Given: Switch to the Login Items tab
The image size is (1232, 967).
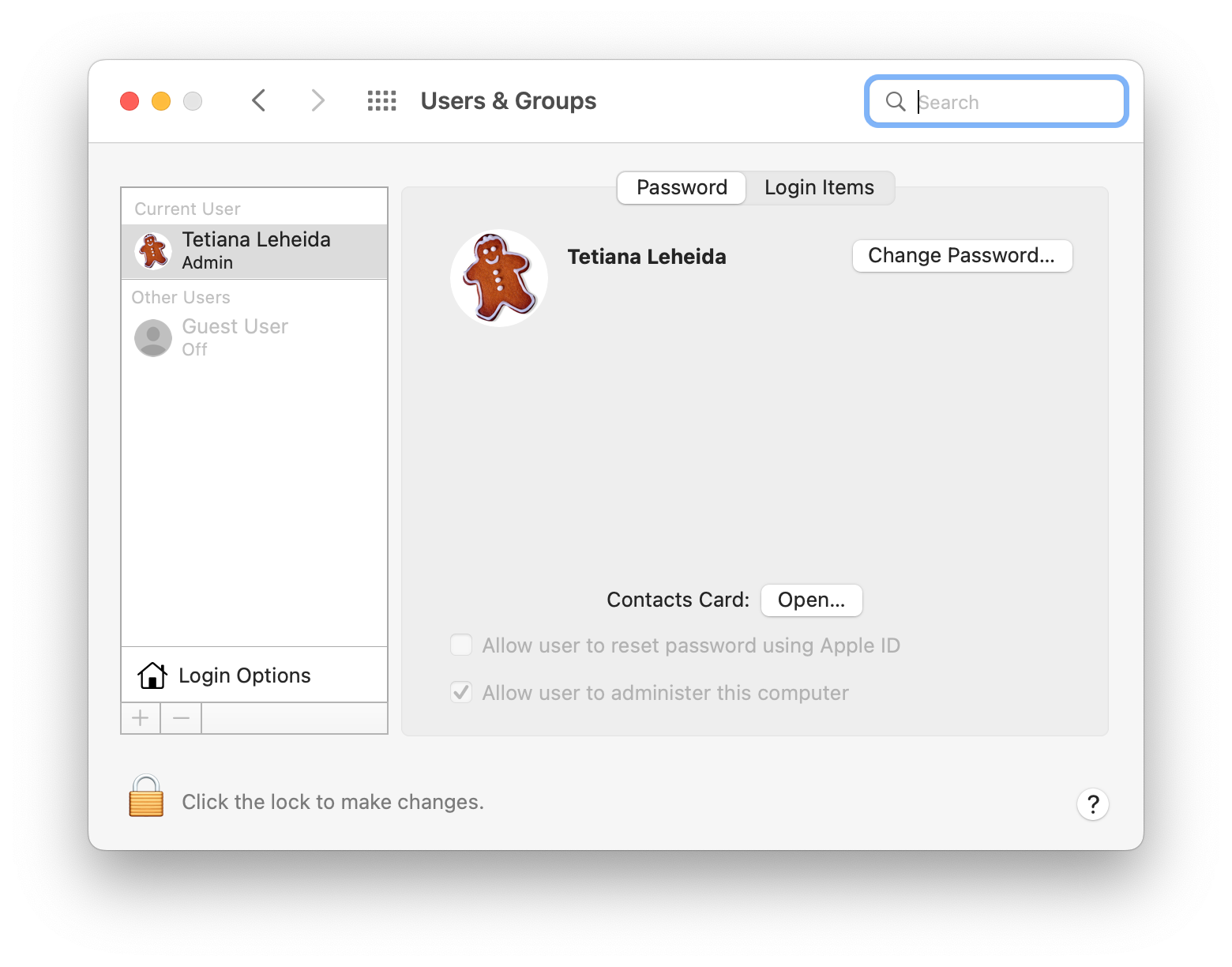Looking at the screenshot, I should click(x=820, y=188).
